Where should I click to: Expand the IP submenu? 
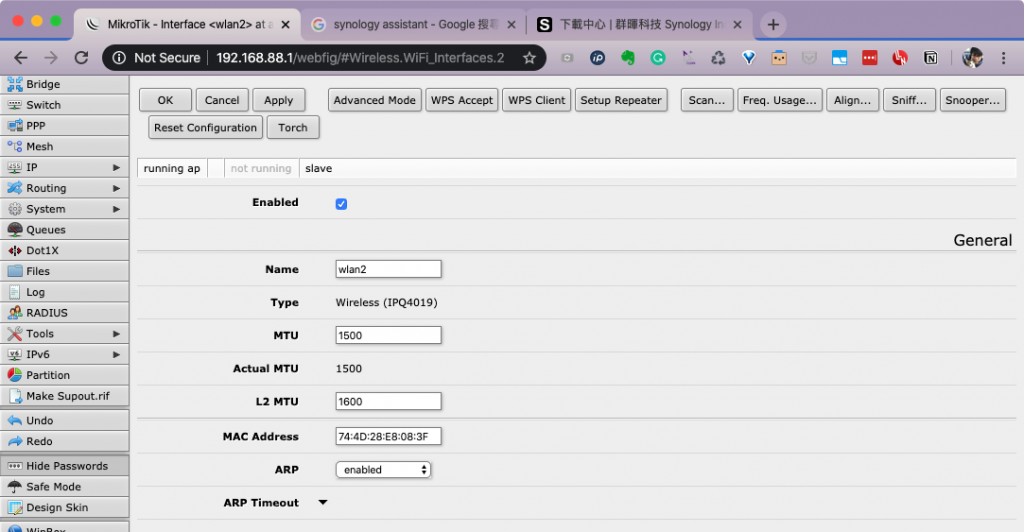click(x=116, y=167)
